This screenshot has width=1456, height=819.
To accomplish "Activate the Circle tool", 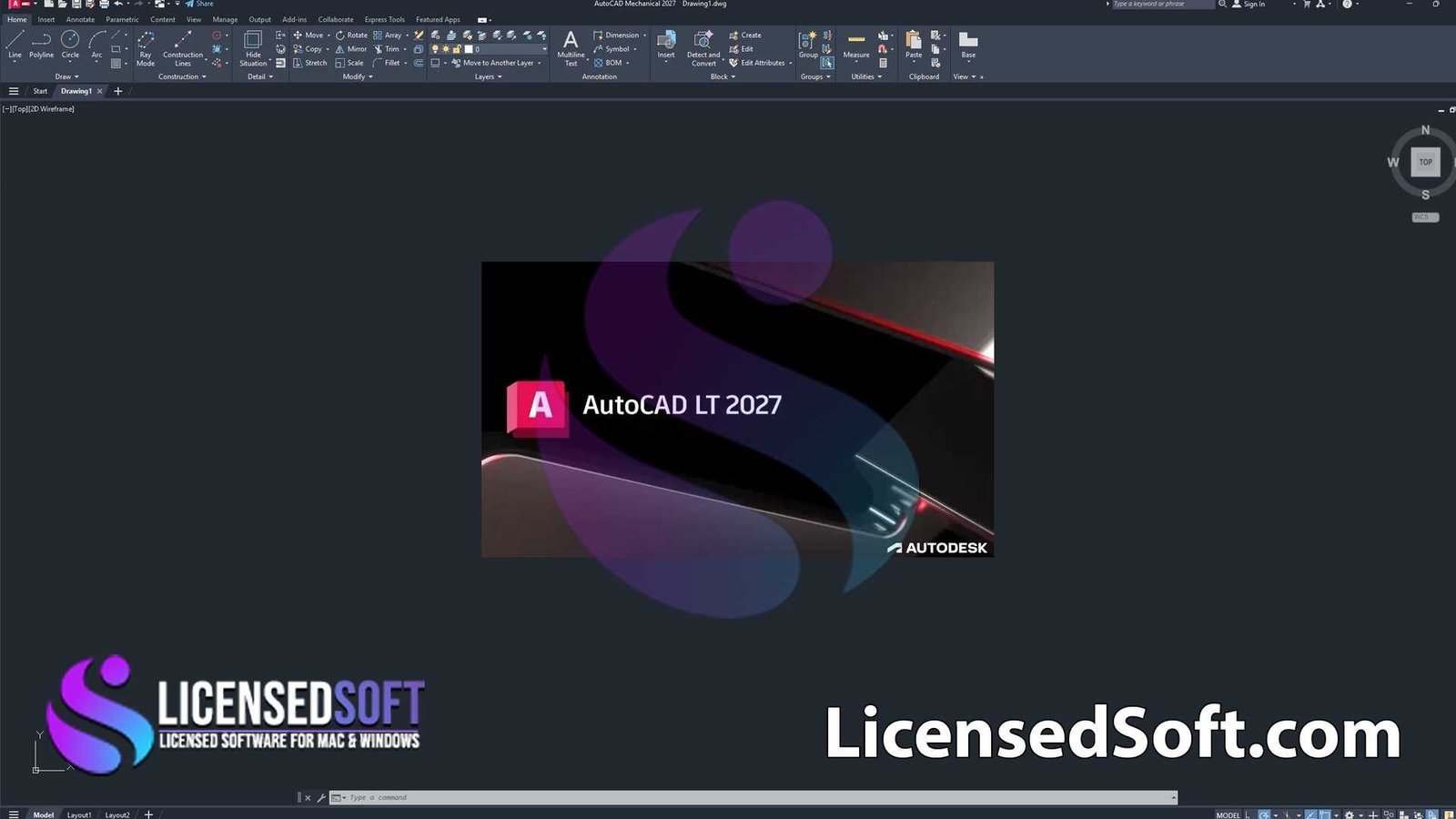I will (69, 44).
